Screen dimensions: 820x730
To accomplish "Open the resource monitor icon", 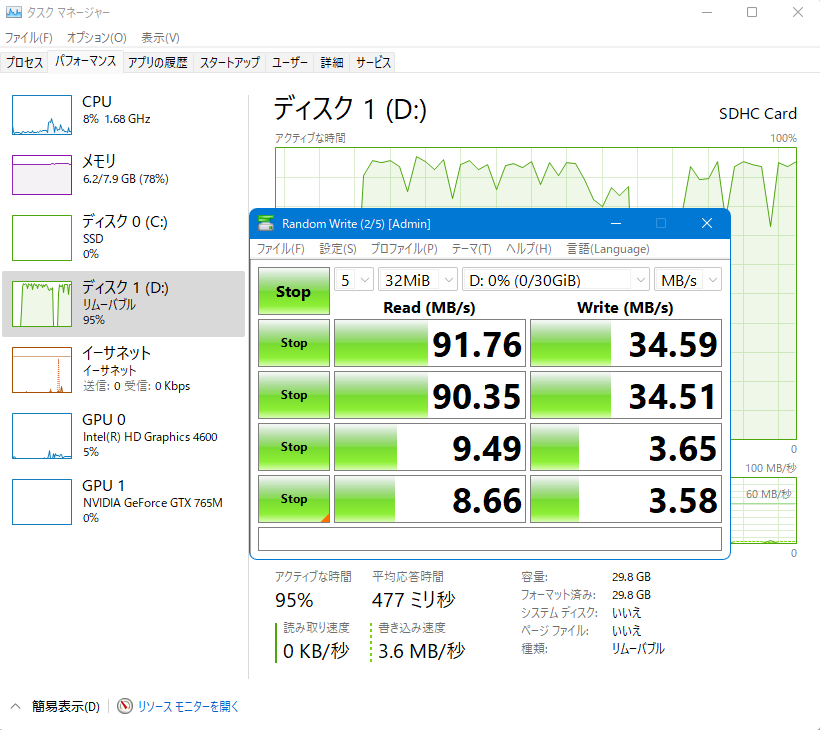I will click(124, 706).
